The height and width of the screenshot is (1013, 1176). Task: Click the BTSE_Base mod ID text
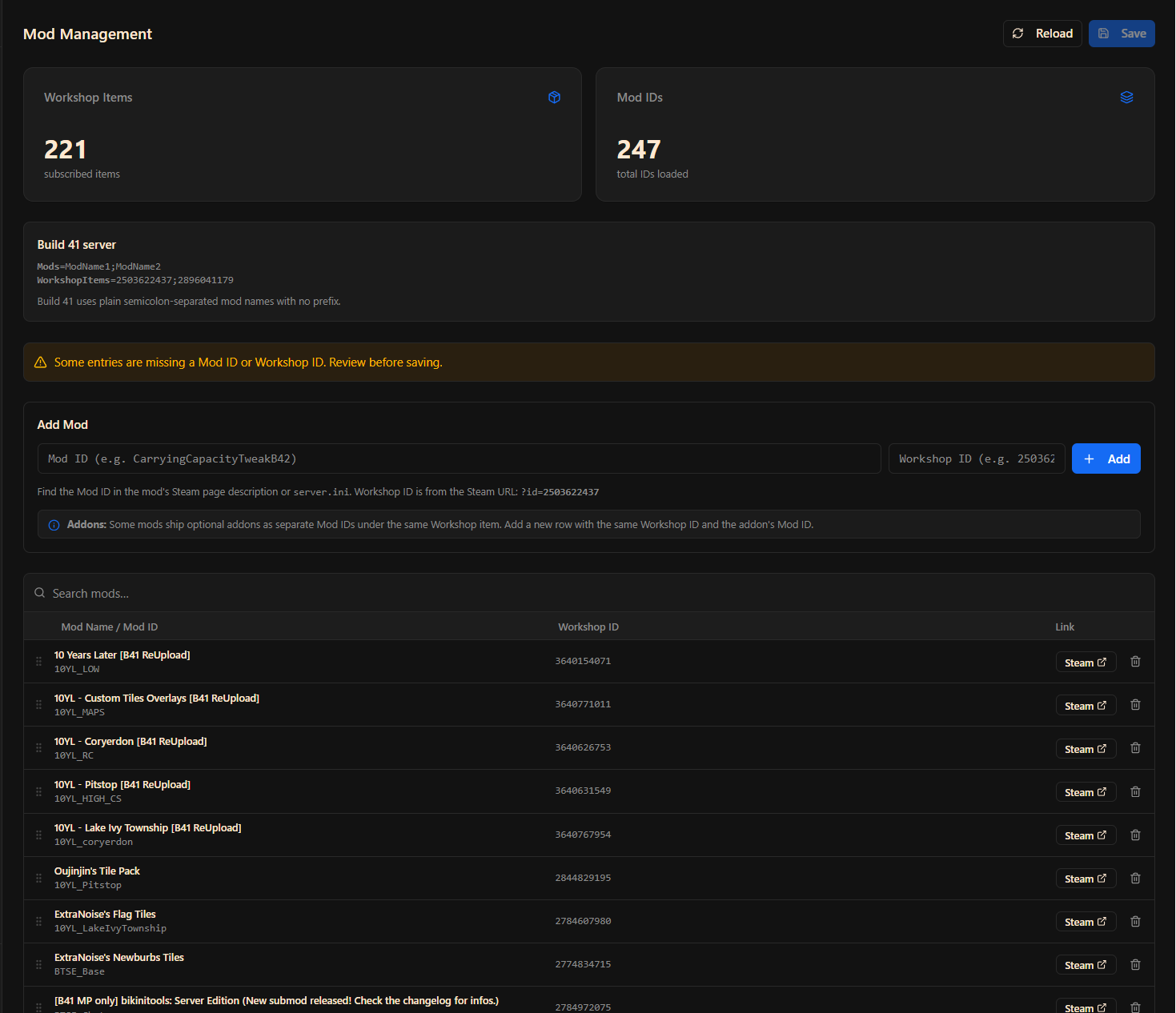click(79, 971)
